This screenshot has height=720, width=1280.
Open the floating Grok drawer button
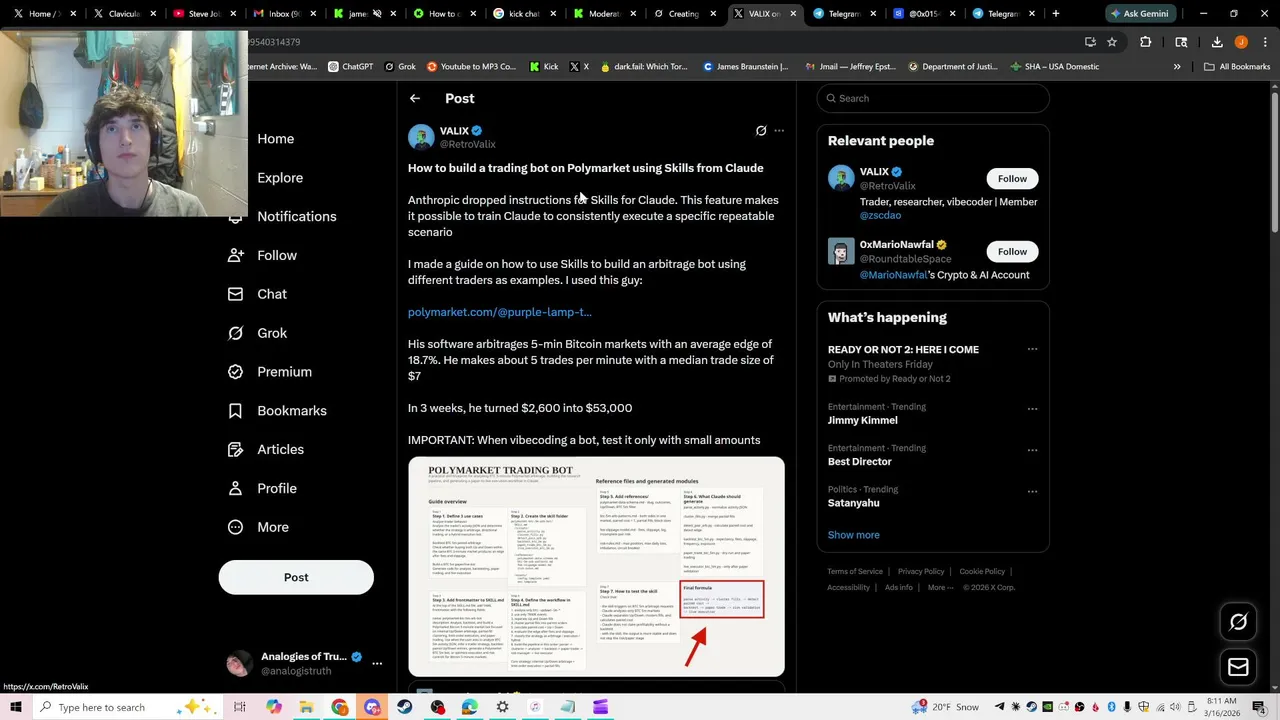click(1238, 622)
